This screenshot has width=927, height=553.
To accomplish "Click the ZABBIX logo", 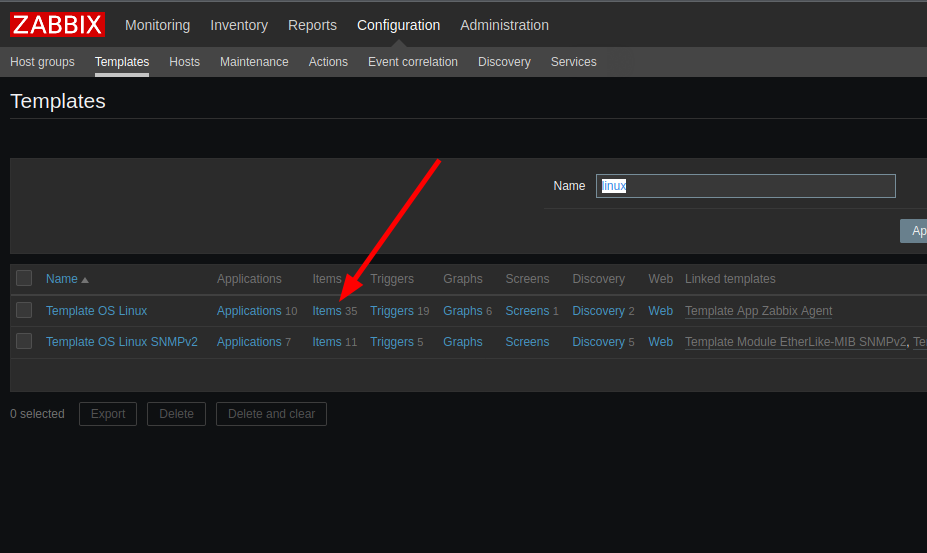I will click(x=57, y=25).
